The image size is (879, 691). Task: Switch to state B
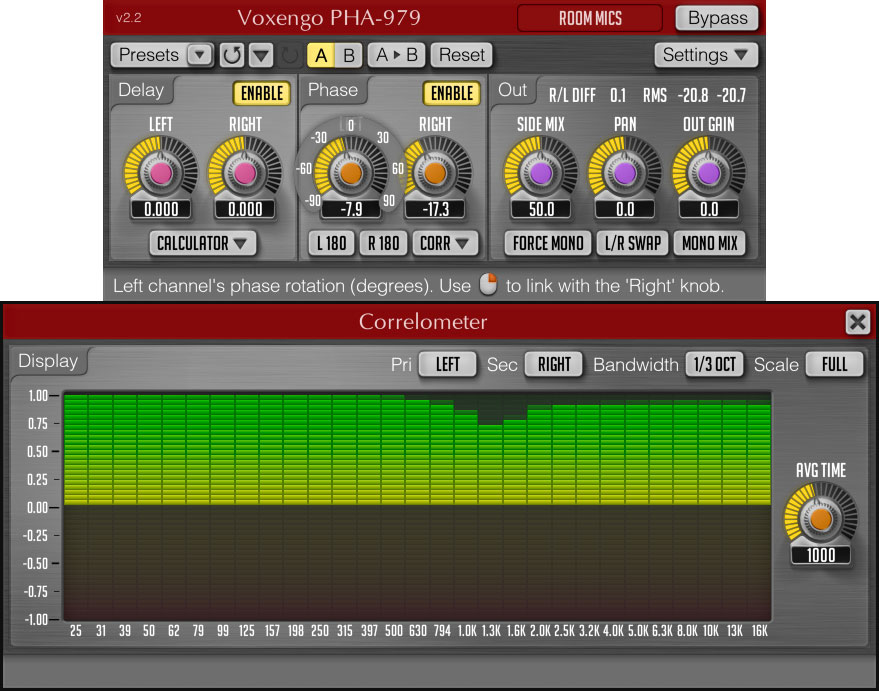[349, 55]
